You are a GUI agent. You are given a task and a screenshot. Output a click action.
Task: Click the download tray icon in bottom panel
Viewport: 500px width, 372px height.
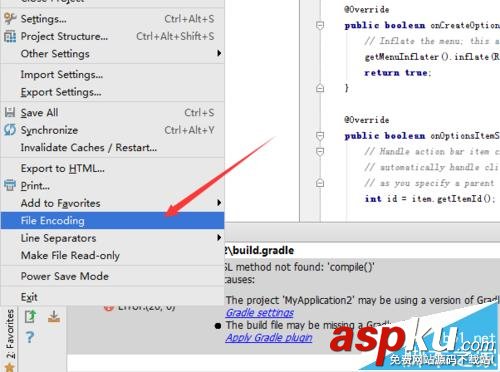tap(54, 316)
